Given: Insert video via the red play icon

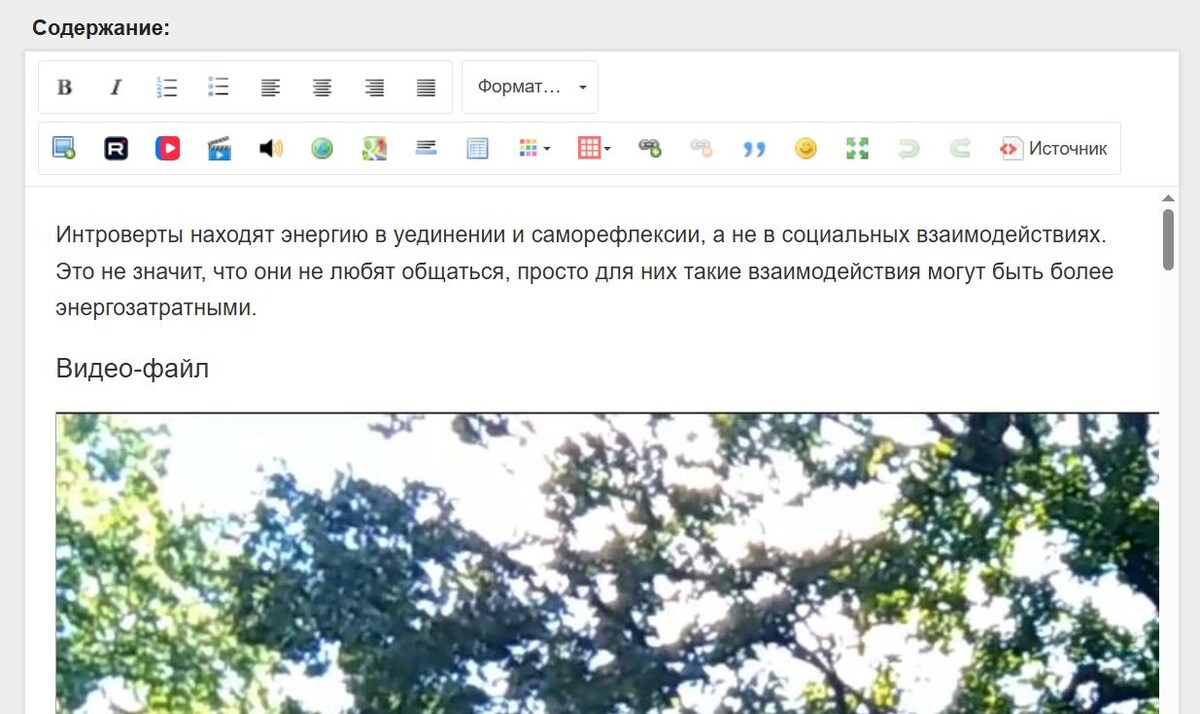Looking at the screenshot, I should click(167, 149).
